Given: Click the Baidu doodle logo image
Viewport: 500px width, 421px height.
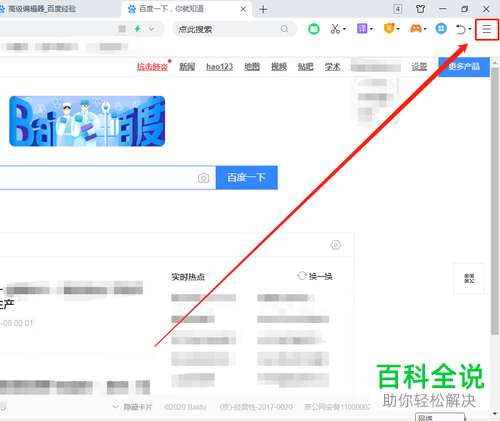Looking at the screenshot, I should tap(87, 121).
